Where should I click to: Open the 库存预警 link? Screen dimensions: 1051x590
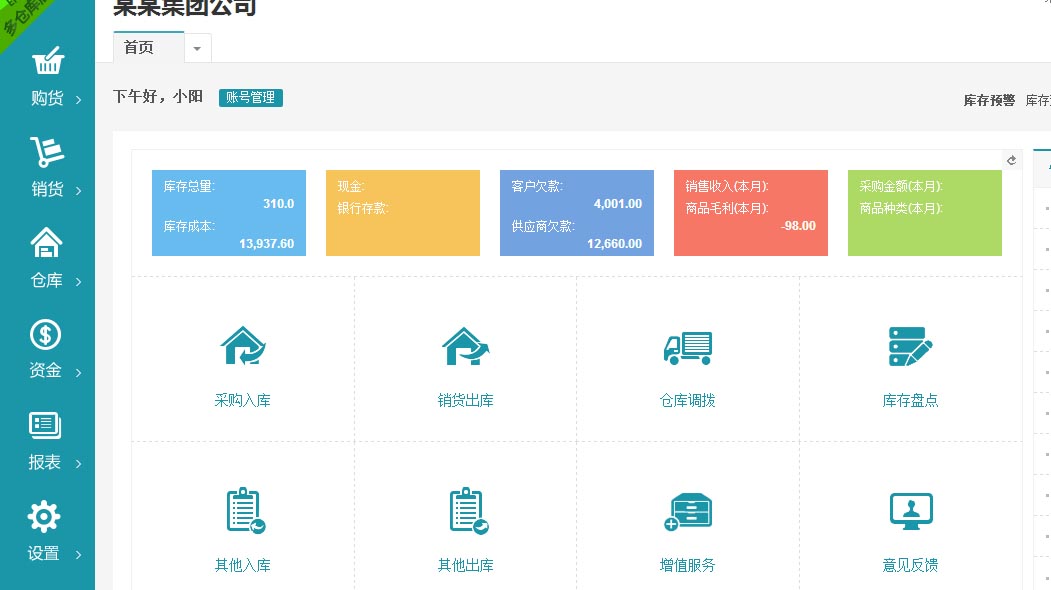coord(989,101)
